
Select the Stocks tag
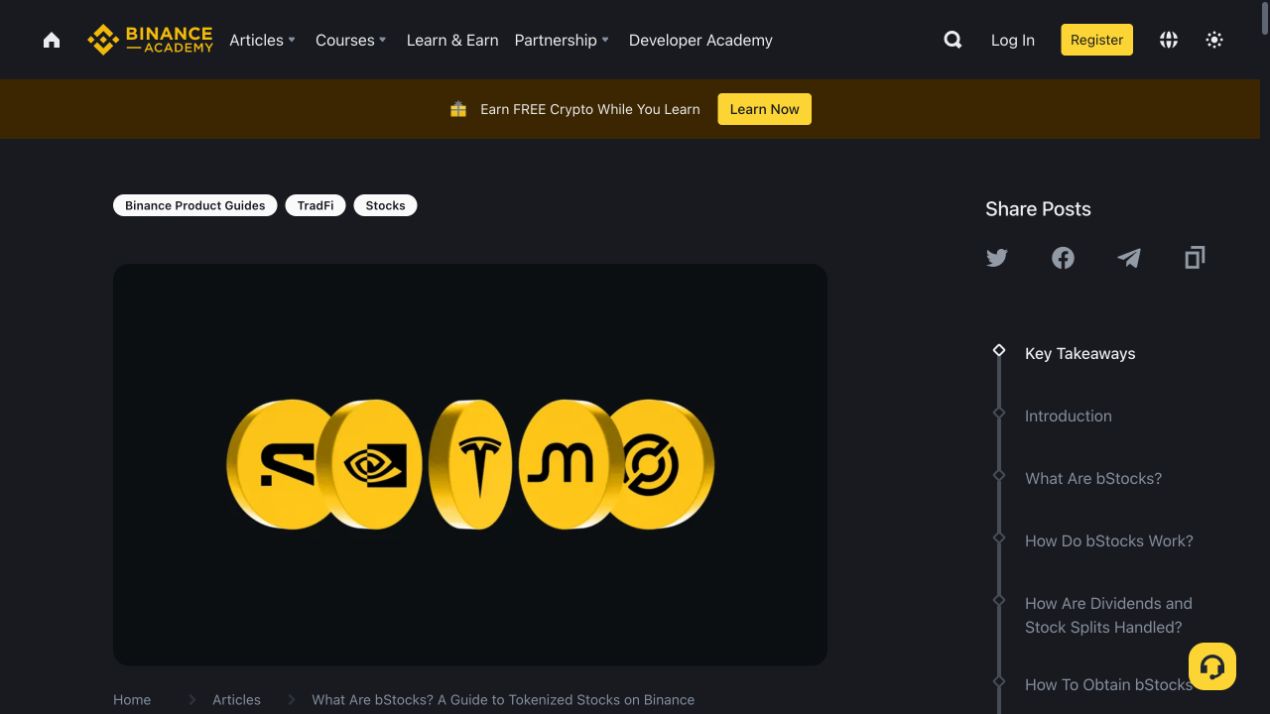tap(385, 205)
